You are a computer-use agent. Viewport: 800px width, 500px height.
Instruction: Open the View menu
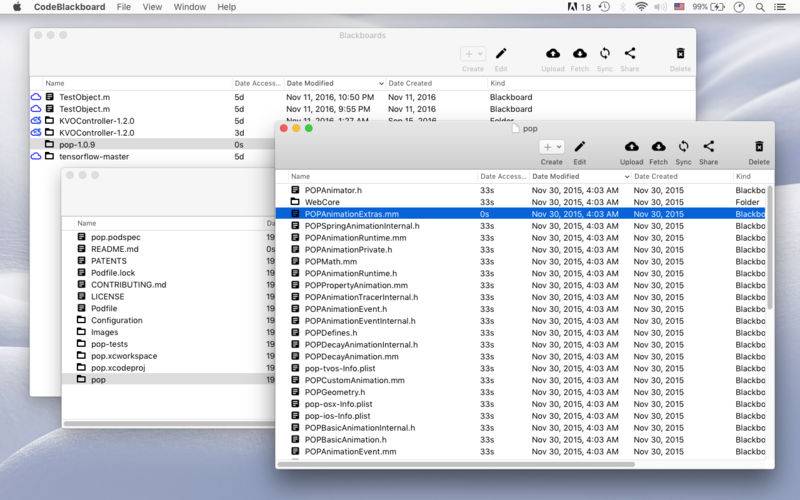tap(152, 7)
